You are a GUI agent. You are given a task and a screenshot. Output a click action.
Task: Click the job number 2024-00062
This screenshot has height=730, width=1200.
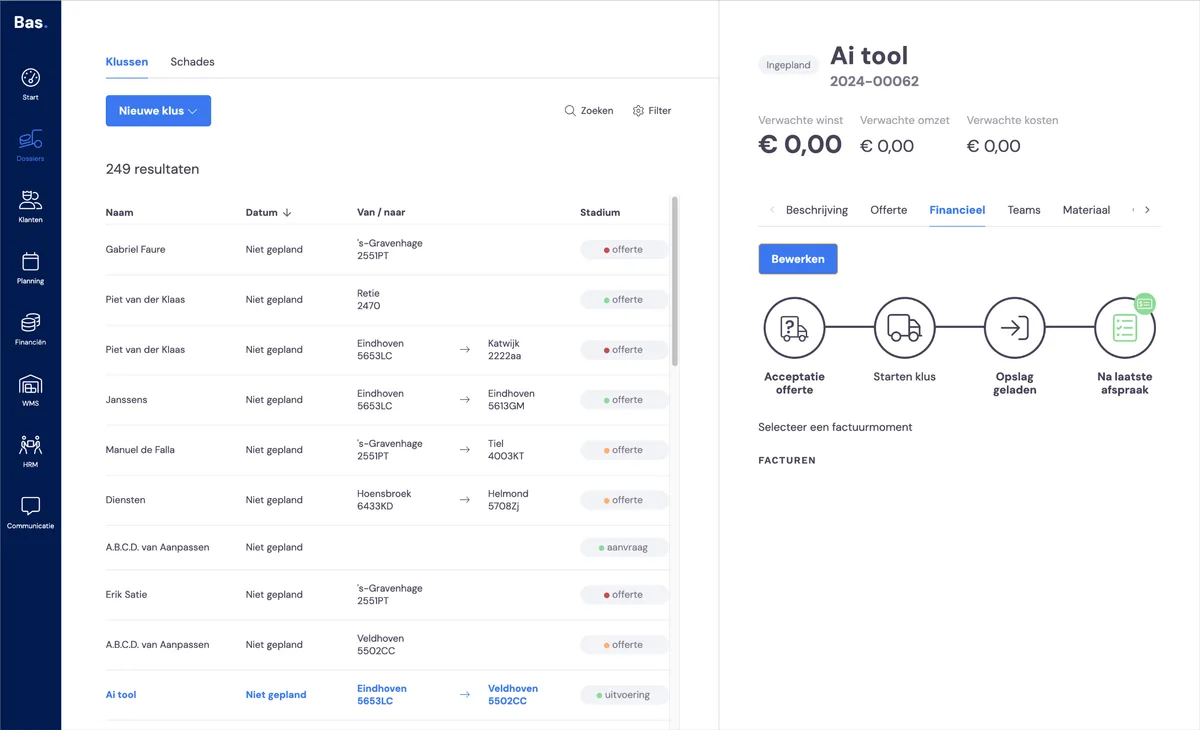point(874,82)
